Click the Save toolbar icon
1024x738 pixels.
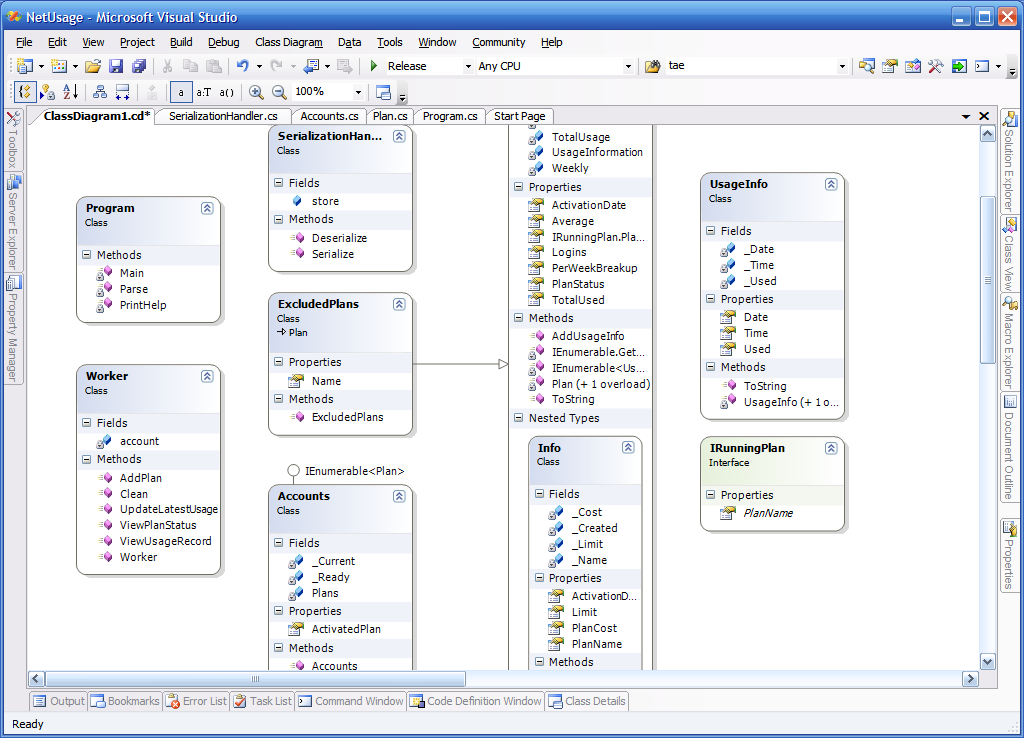click(x=118, y=66)
